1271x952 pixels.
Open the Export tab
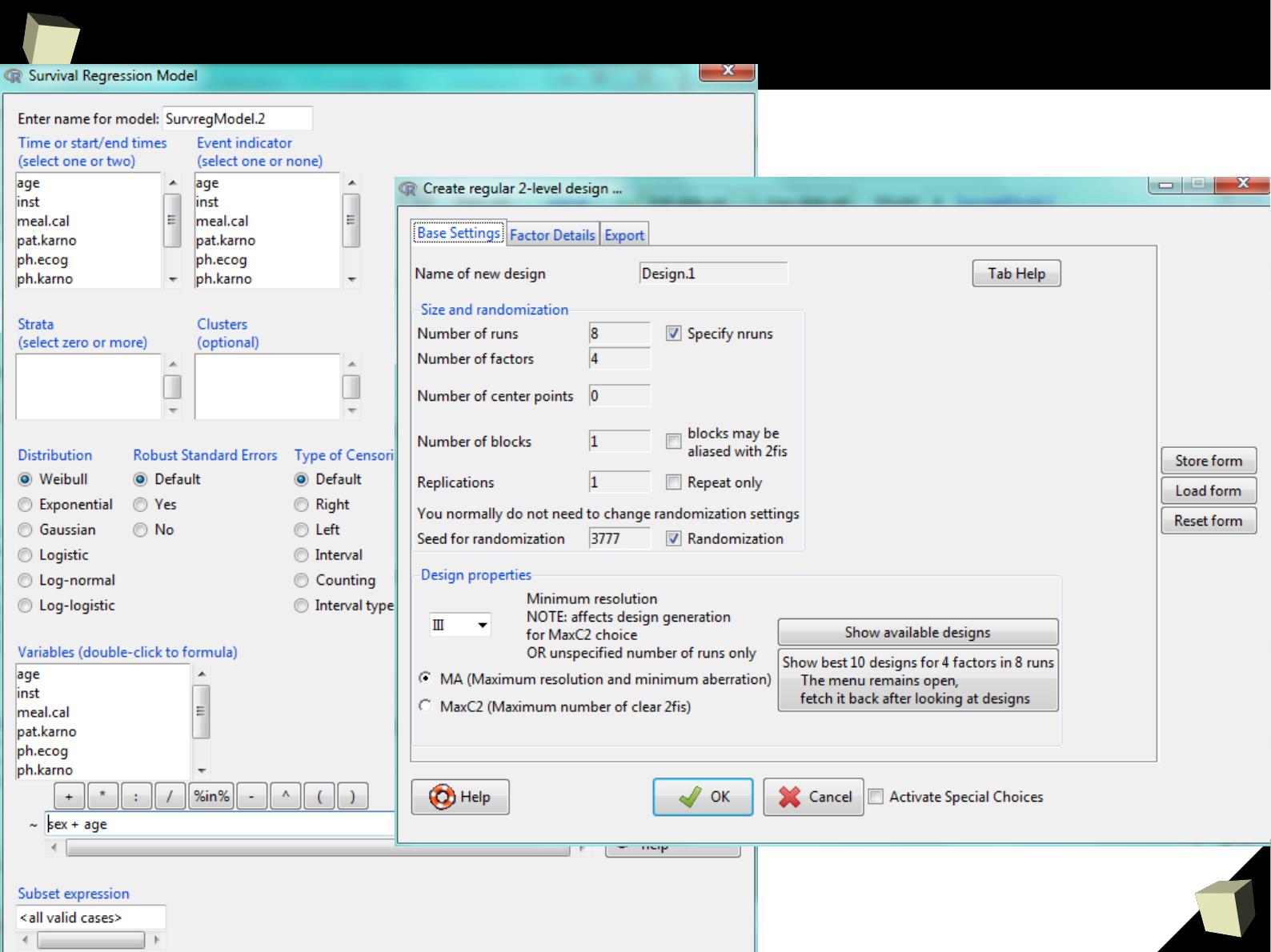pyautogui.click(x=624, y=235)
